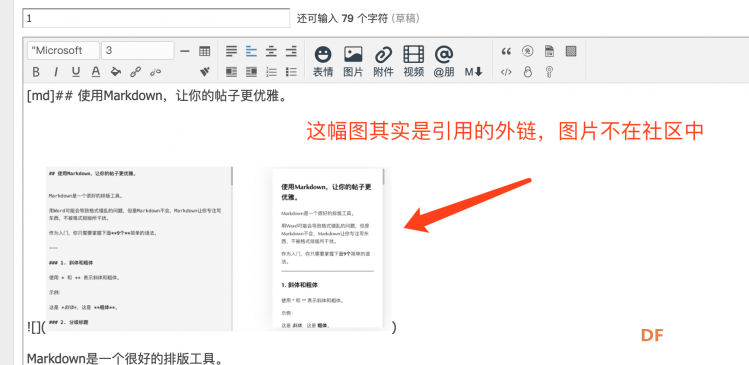
Task: Click the ![]( image markdown text
Action: coord(36,328)
